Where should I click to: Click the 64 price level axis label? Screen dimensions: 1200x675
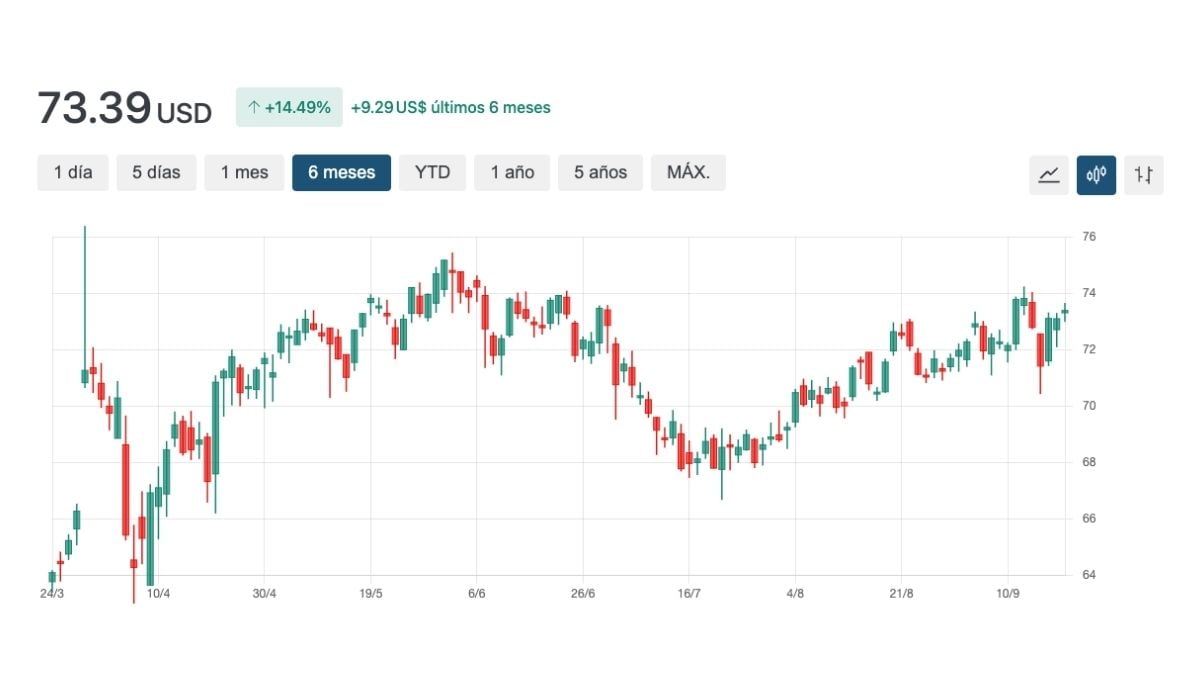click(1088, 575)
